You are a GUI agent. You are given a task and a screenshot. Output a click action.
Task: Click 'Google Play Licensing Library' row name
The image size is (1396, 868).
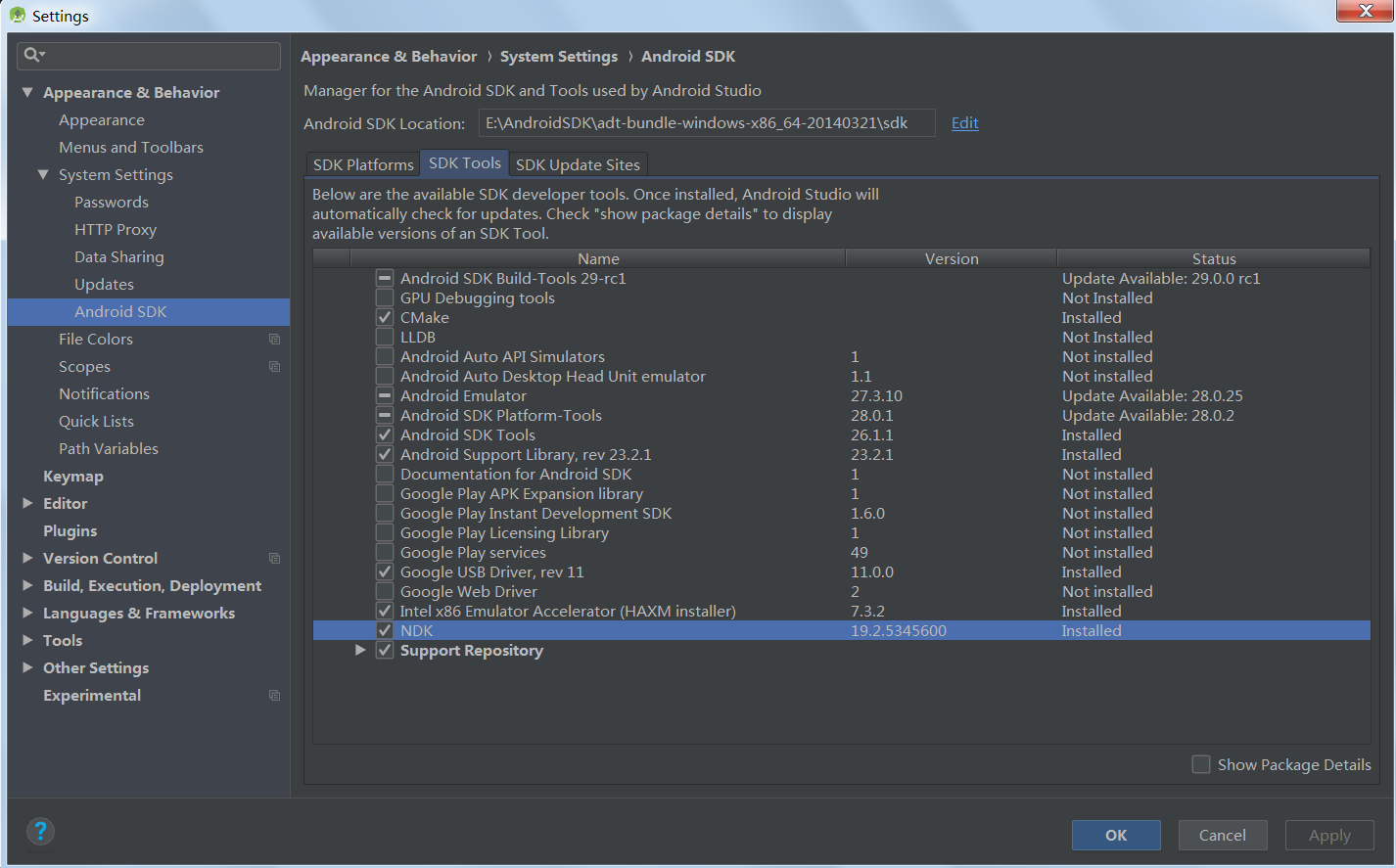(504, 533)
